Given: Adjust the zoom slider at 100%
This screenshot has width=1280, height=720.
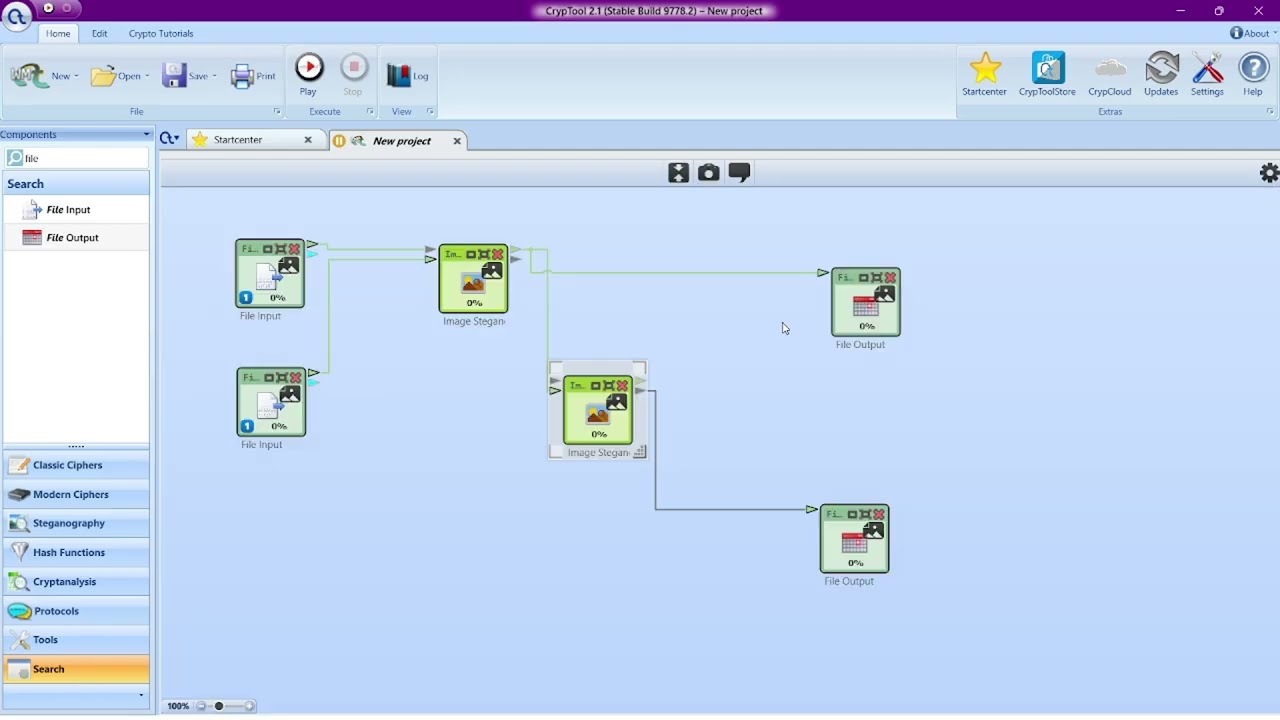Looking at the screenshot, I should click(219, 706).
